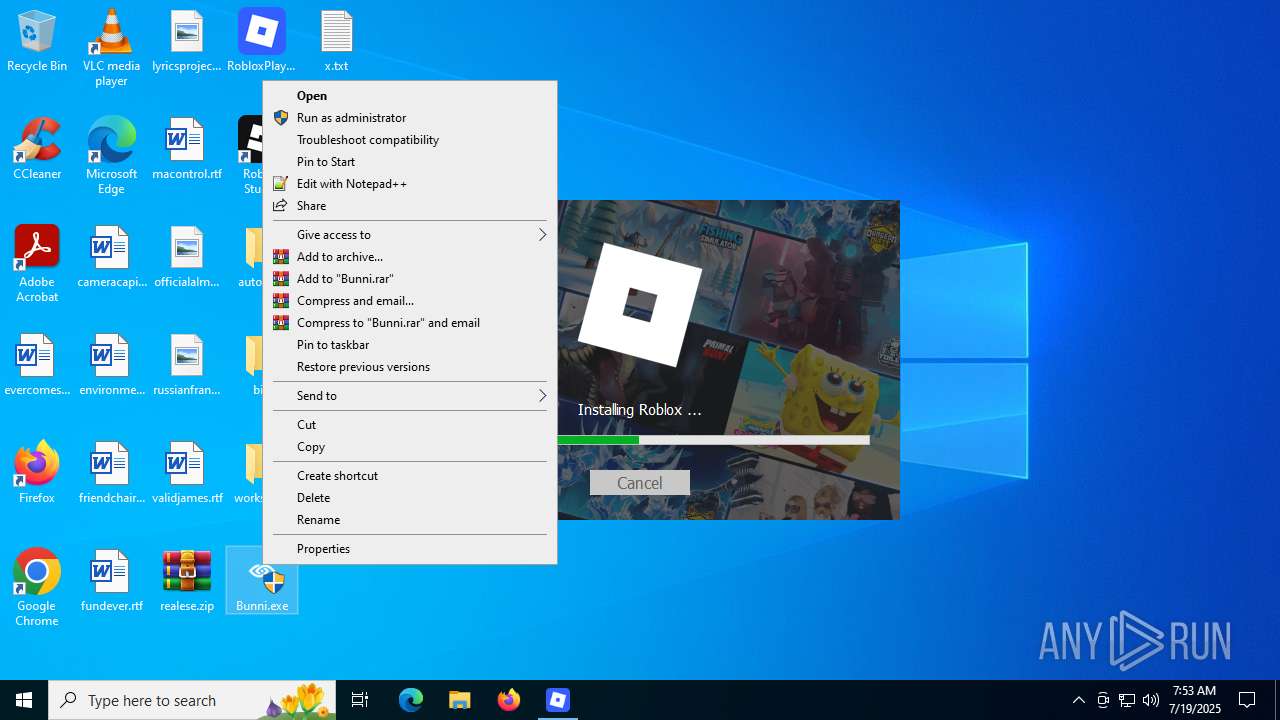Select the macontrol.rtf document icon
The image size is (1280, 720).
[187, 148]
